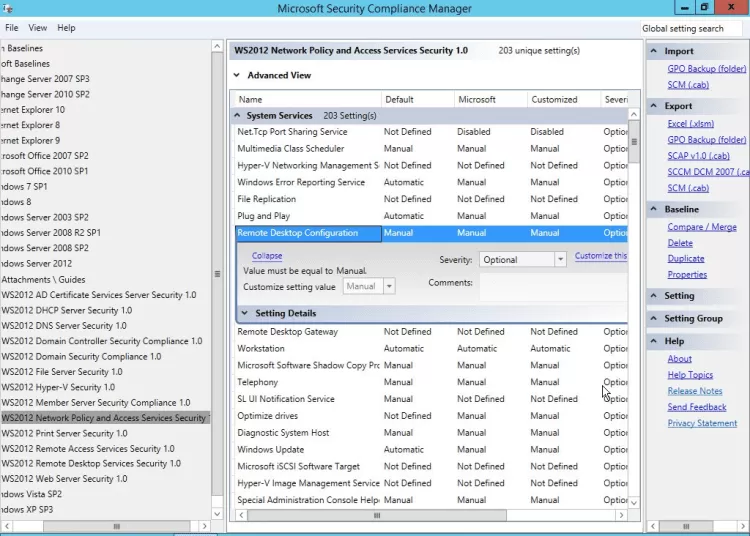The height and width of the screenshot is (536, 750).
Task: Expand the Setting section chevron
Action: click(653, 296)
